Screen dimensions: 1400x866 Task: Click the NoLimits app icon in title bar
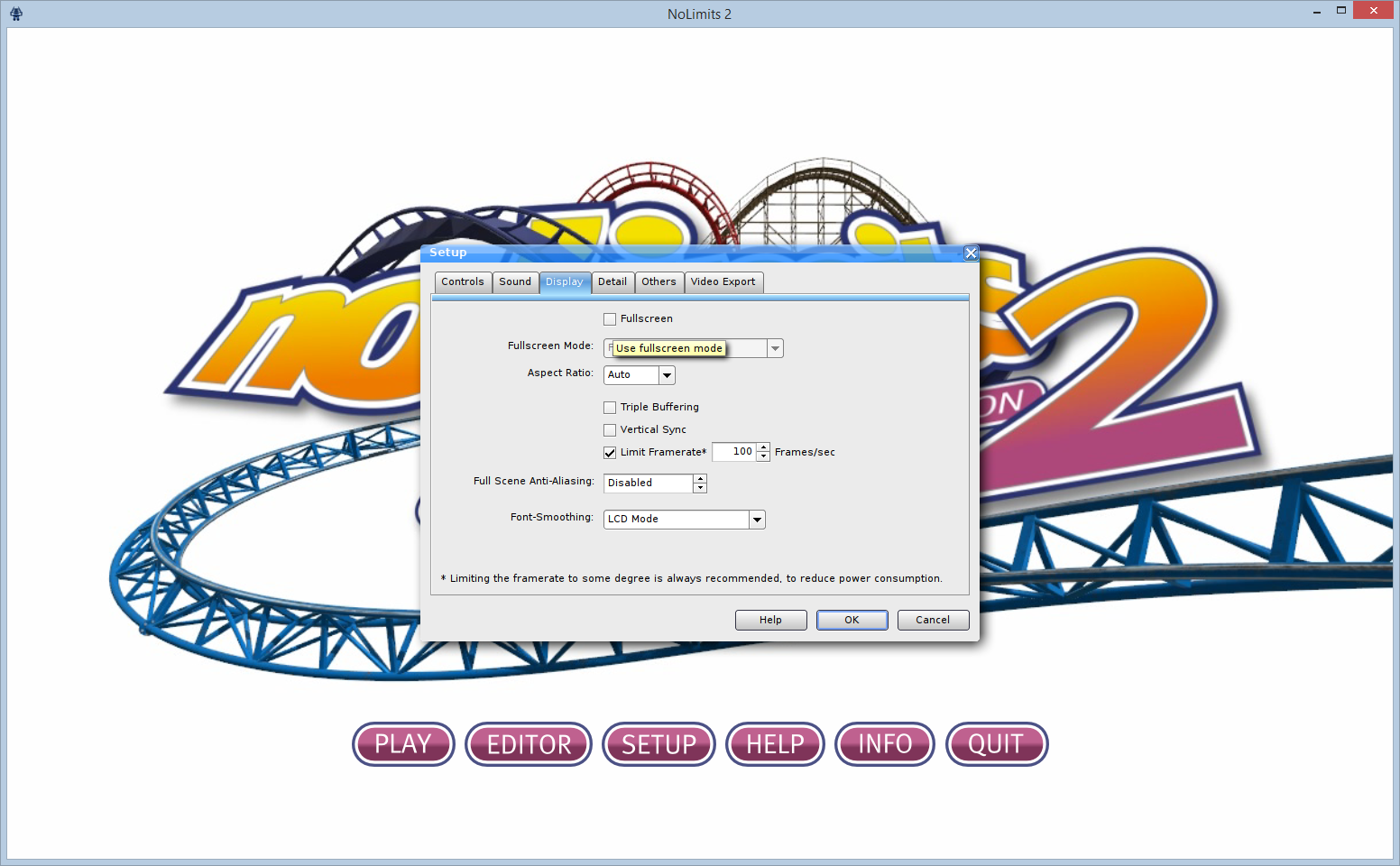coord(15,14)
